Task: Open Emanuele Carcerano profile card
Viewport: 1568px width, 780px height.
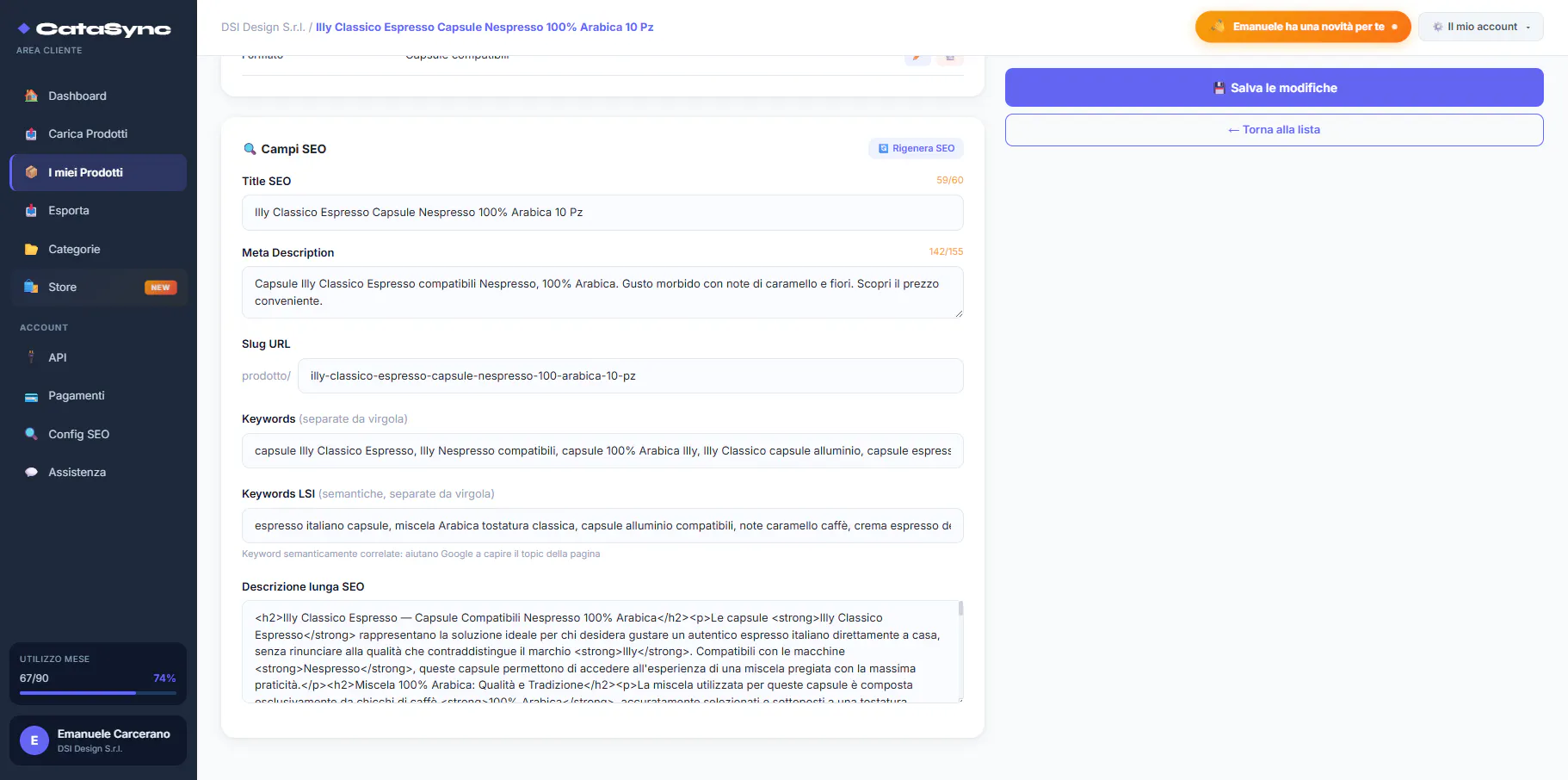Action: 98,740
